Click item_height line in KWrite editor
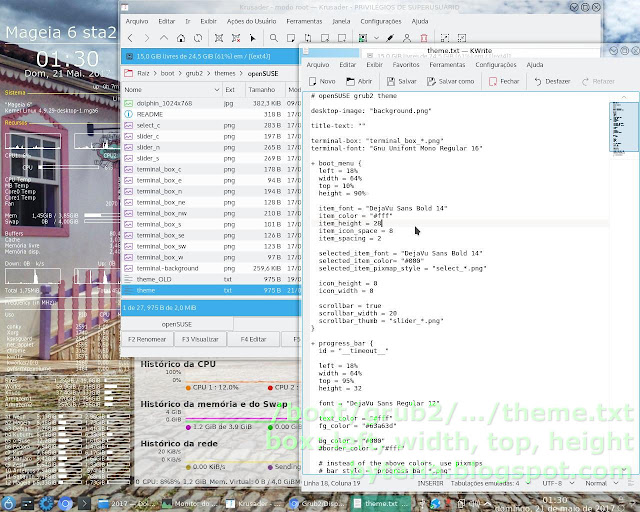The height and width of the screenshot is (512, 640). click(x=350, y=223)
